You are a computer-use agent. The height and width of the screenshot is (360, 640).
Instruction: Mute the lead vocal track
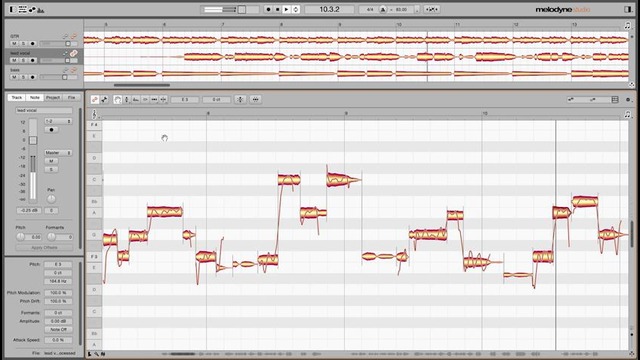(14, 60)
